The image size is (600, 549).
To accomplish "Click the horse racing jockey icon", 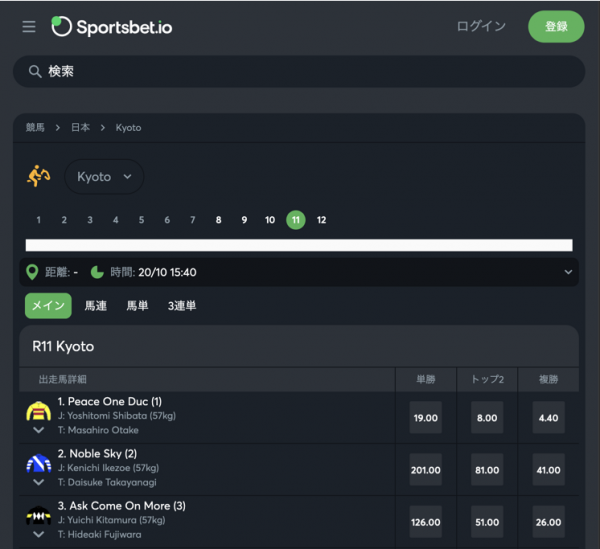I will [38, 176].
